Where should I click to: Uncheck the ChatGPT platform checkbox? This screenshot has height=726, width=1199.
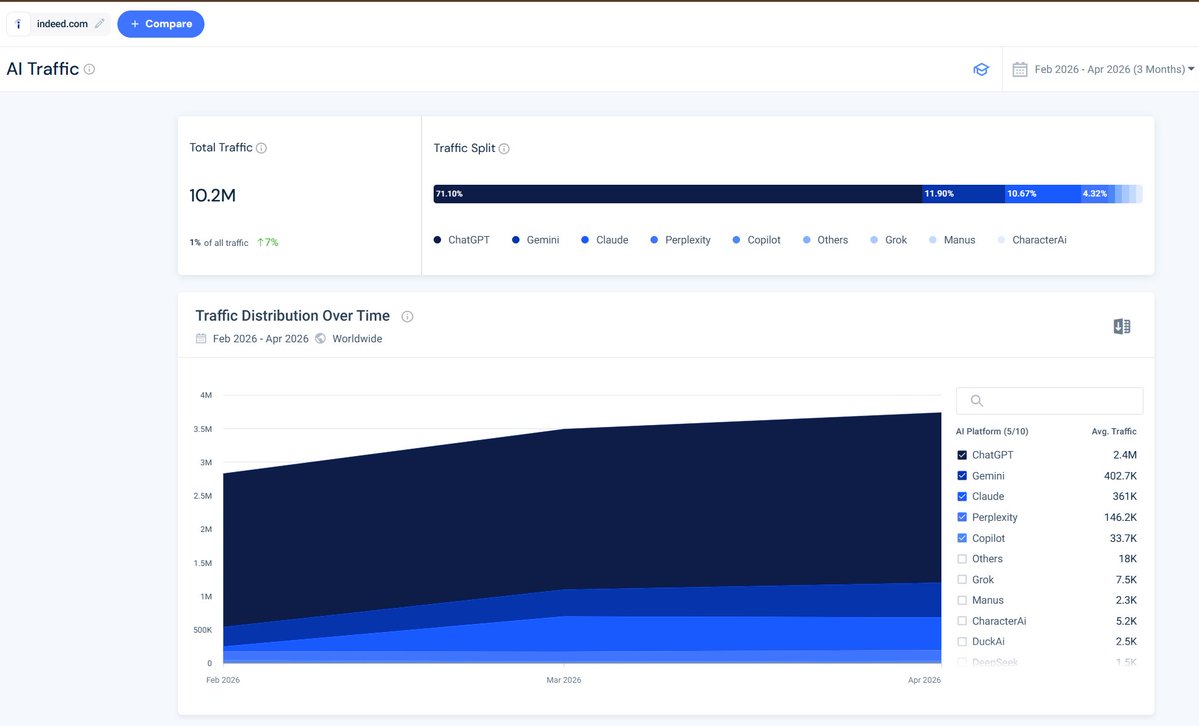click(x=962, y=454)
